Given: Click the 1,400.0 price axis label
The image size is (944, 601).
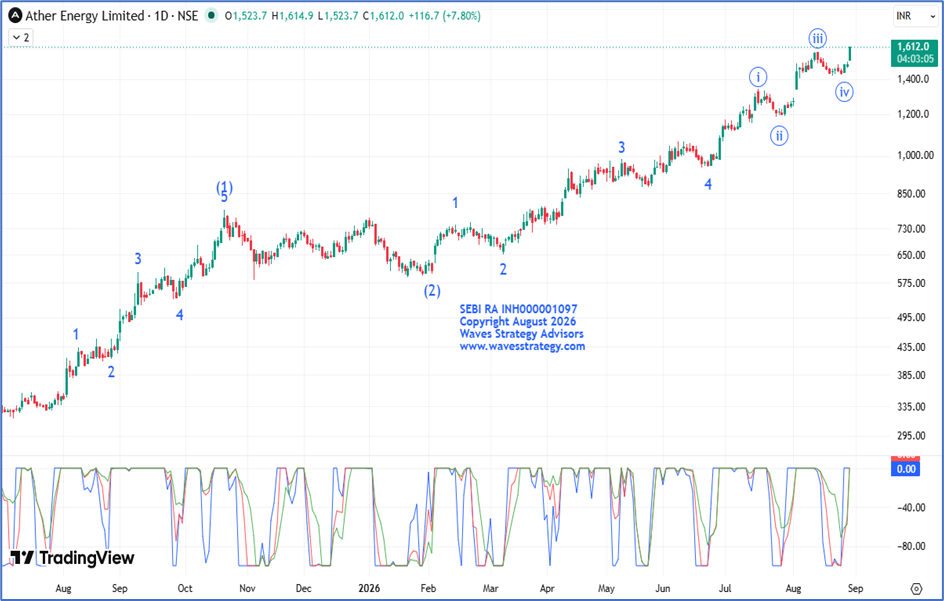Looking at the screenshot, I should 913,79.
